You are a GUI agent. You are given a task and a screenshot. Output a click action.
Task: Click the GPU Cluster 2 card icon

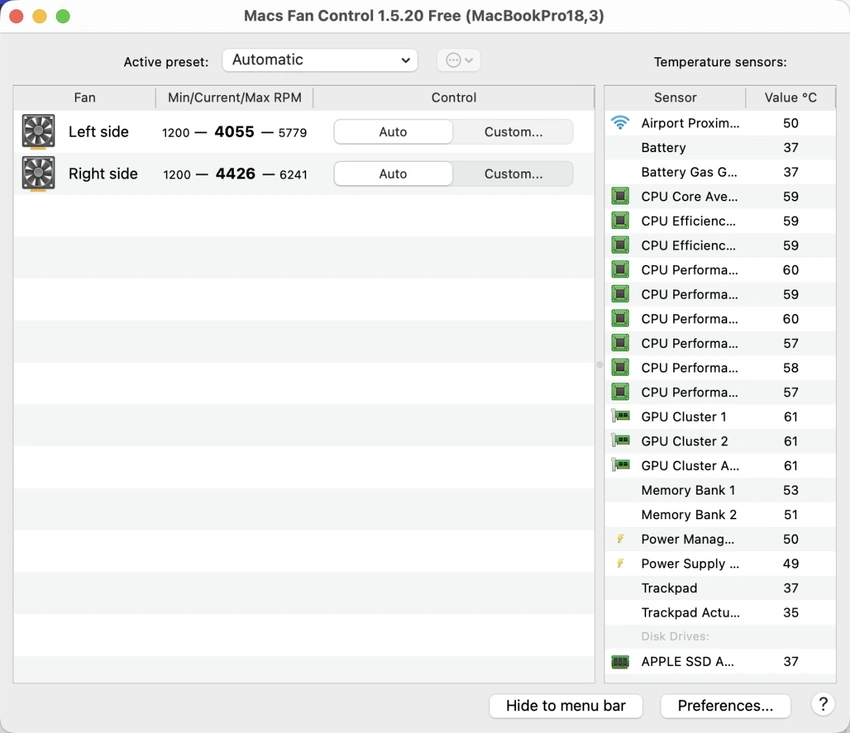[x=620, y=441]
